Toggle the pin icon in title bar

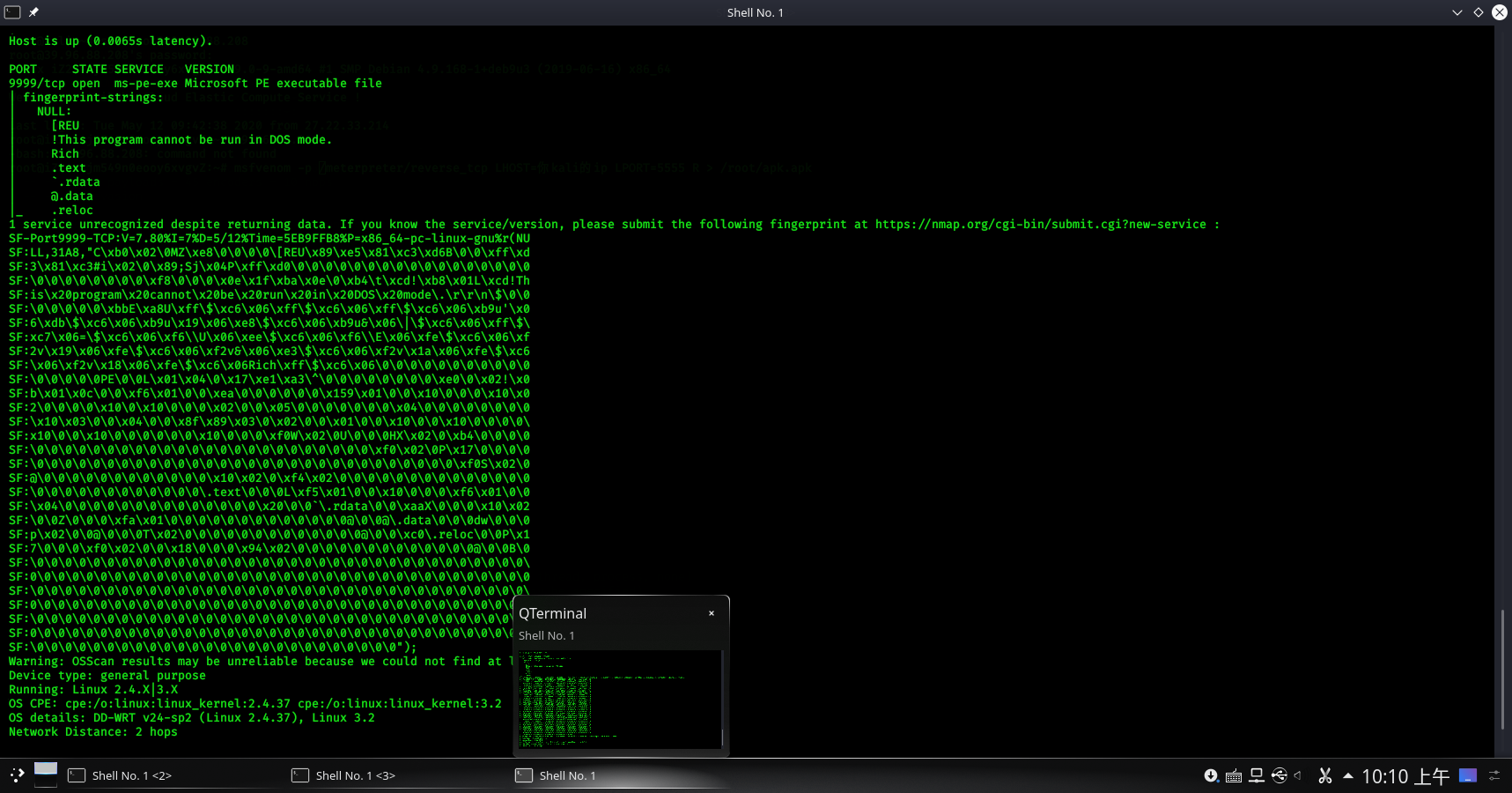(33, 12)
